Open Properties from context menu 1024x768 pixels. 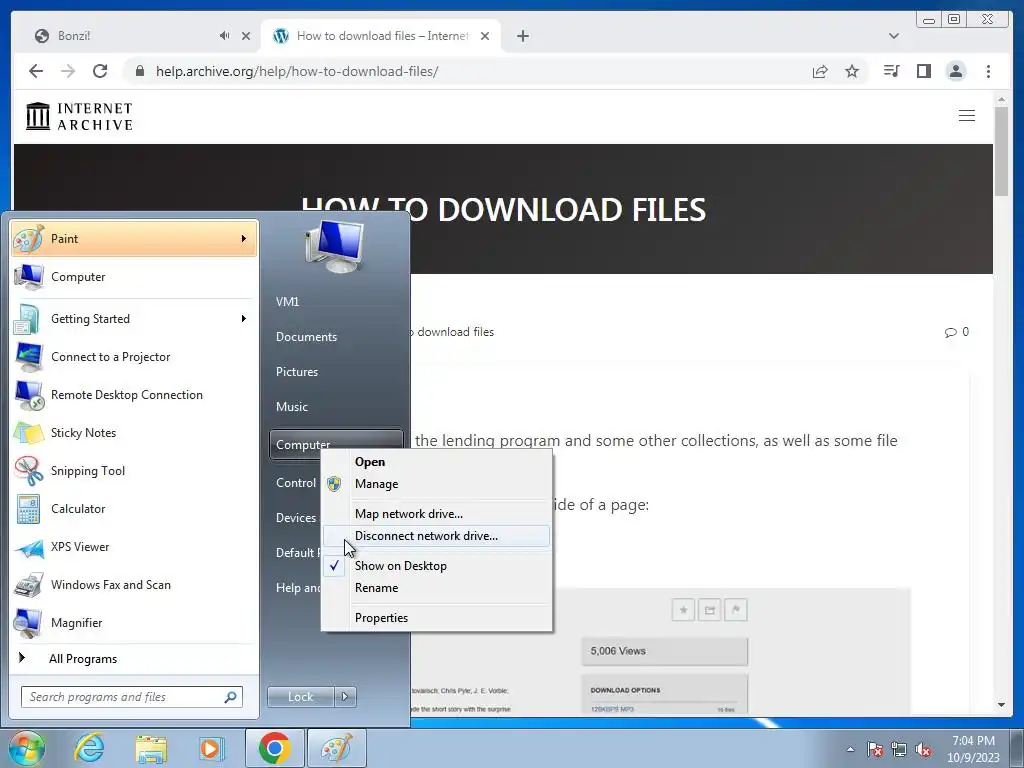(436, 618)
